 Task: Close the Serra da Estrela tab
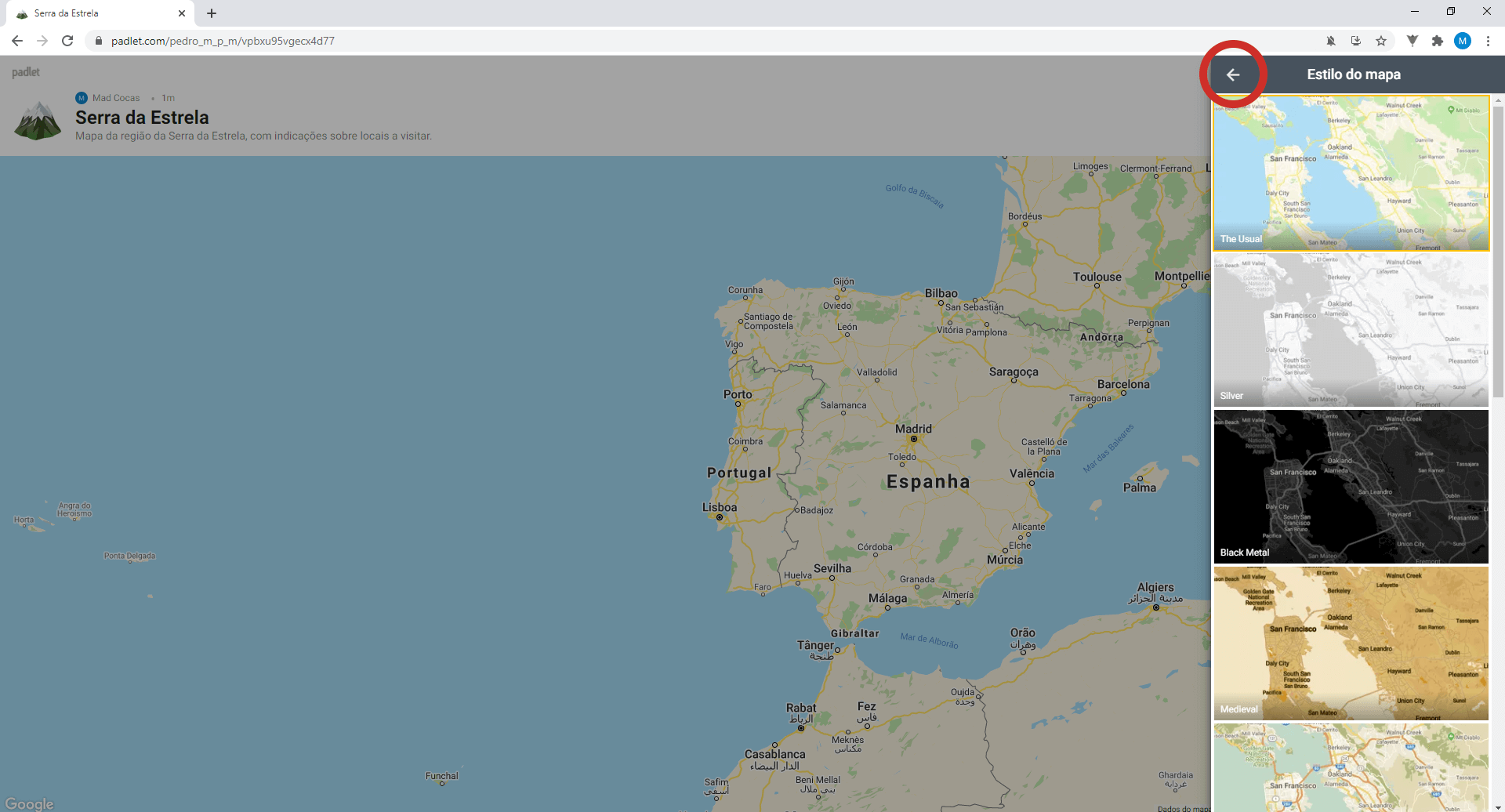(x=182, y=13)
